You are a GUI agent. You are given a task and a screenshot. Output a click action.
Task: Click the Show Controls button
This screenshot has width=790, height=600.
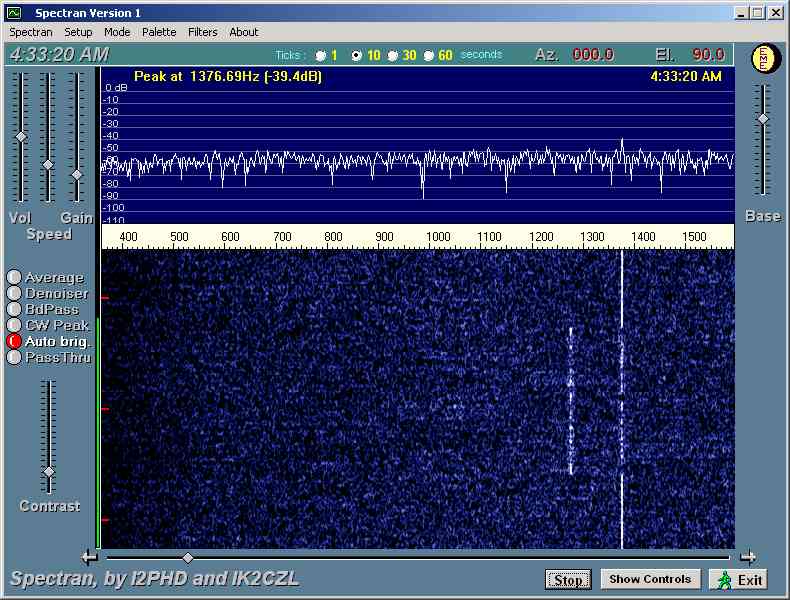pyautogui.click(x=650, y=579)
